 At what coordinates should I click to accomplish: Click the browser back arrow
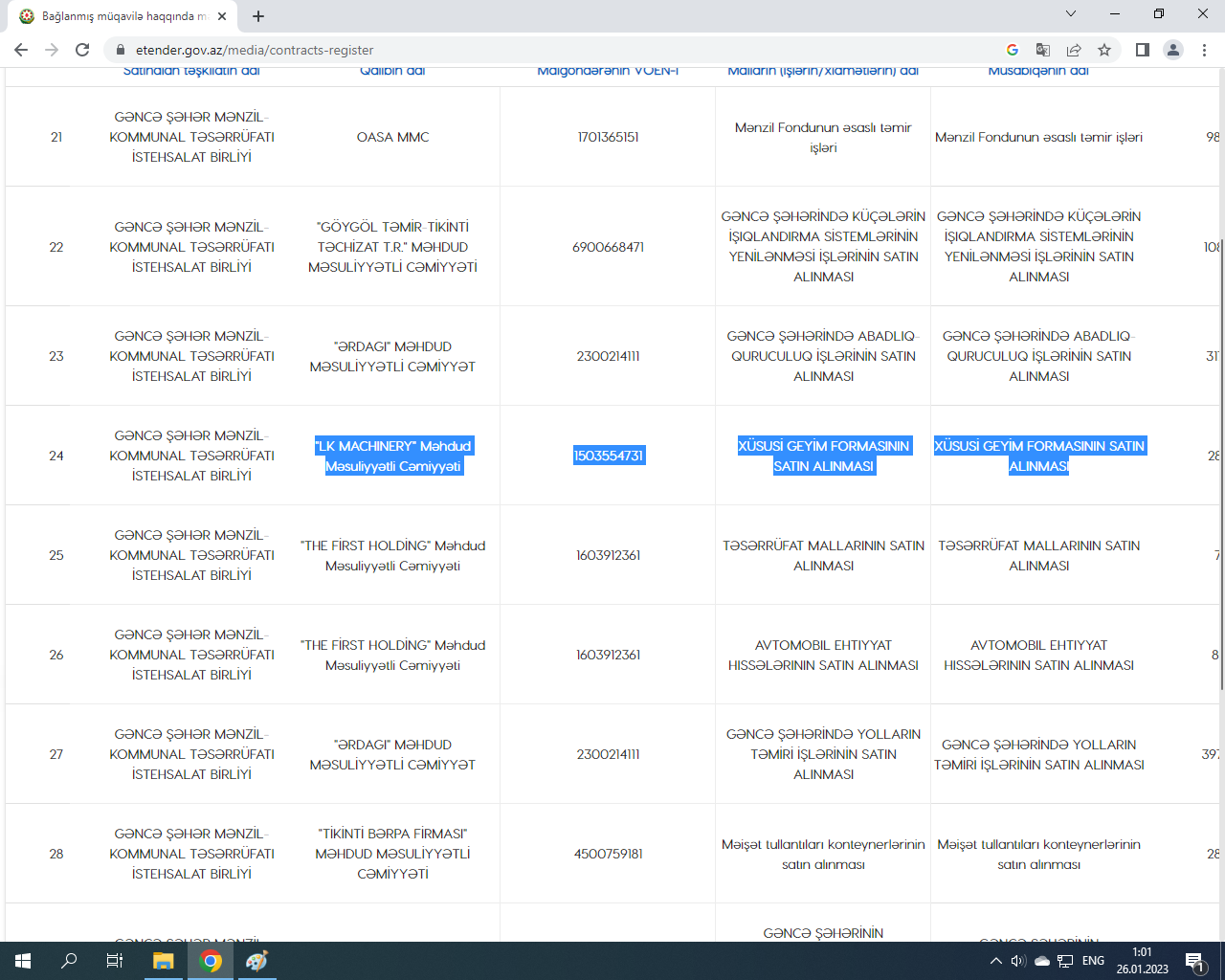click(21, 50)
